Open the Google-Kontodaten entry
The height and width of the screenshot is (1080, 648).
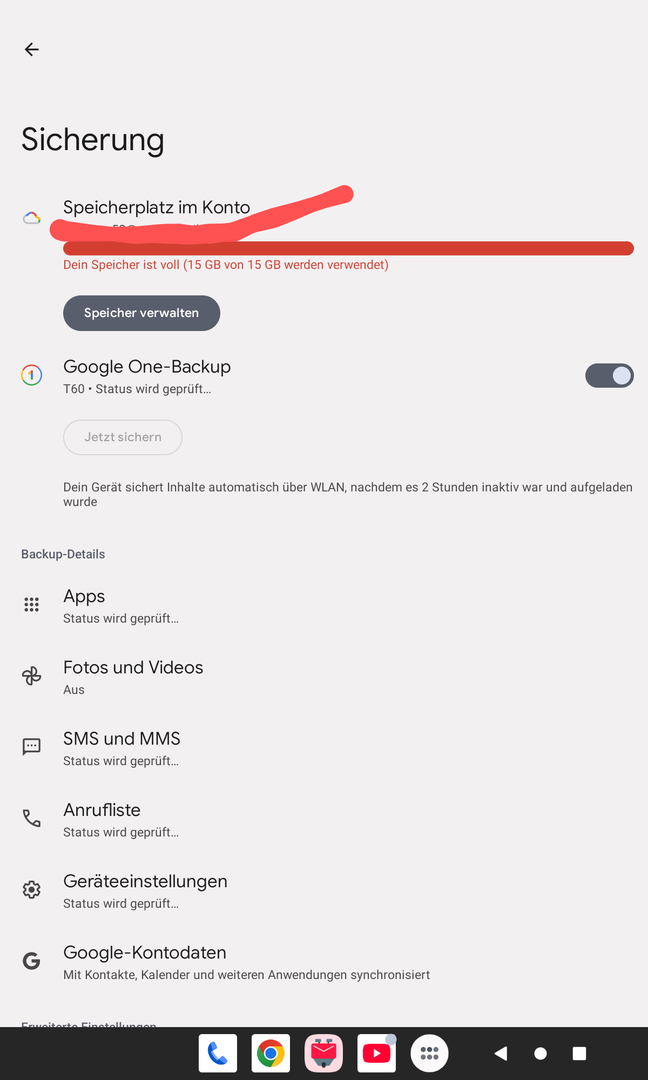pos(145,961)
